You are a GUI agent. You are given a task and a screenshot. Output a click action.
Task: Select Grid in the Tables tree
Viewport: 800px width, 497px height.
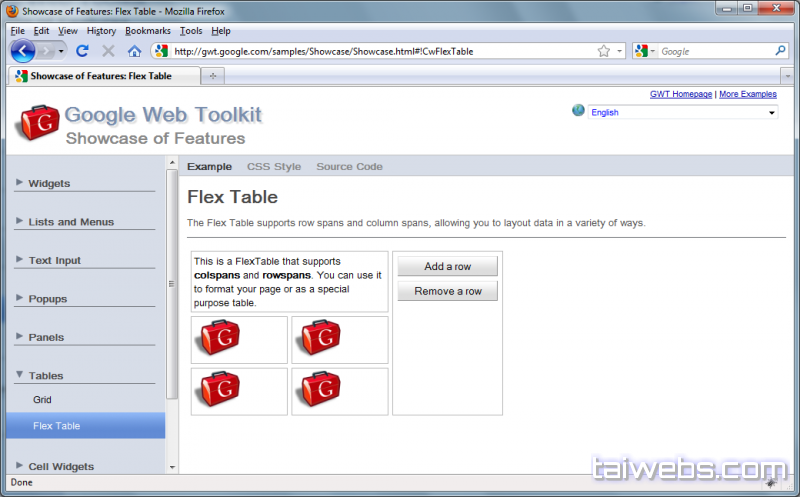click(42, 400)
